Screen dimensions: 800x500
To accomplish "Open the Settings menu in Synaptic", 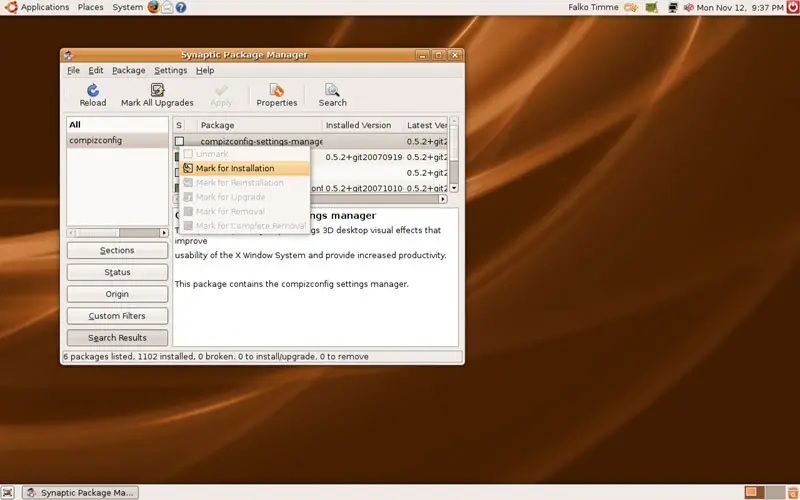I will pyautogui.click(x=170, y=71).
